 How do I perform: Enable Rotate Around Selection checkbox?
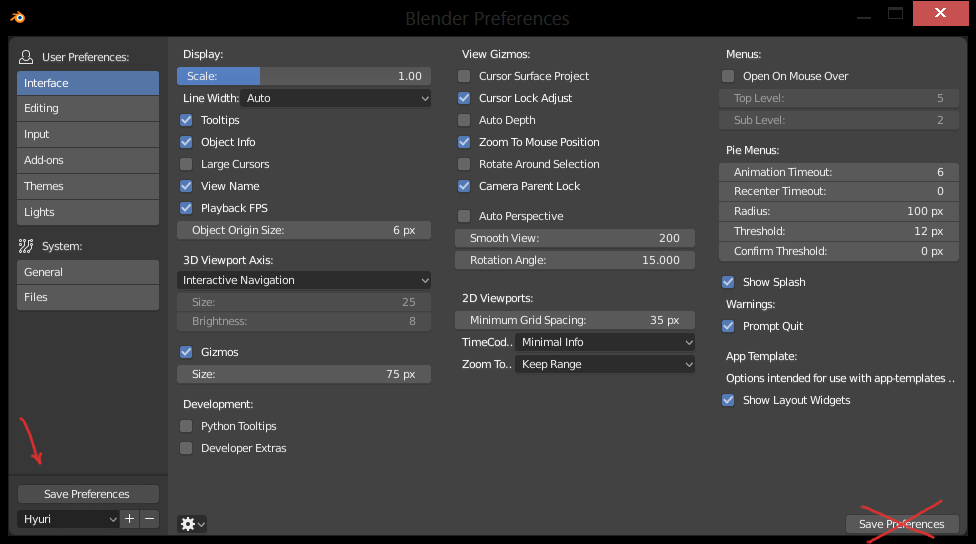tap(464, 164)
